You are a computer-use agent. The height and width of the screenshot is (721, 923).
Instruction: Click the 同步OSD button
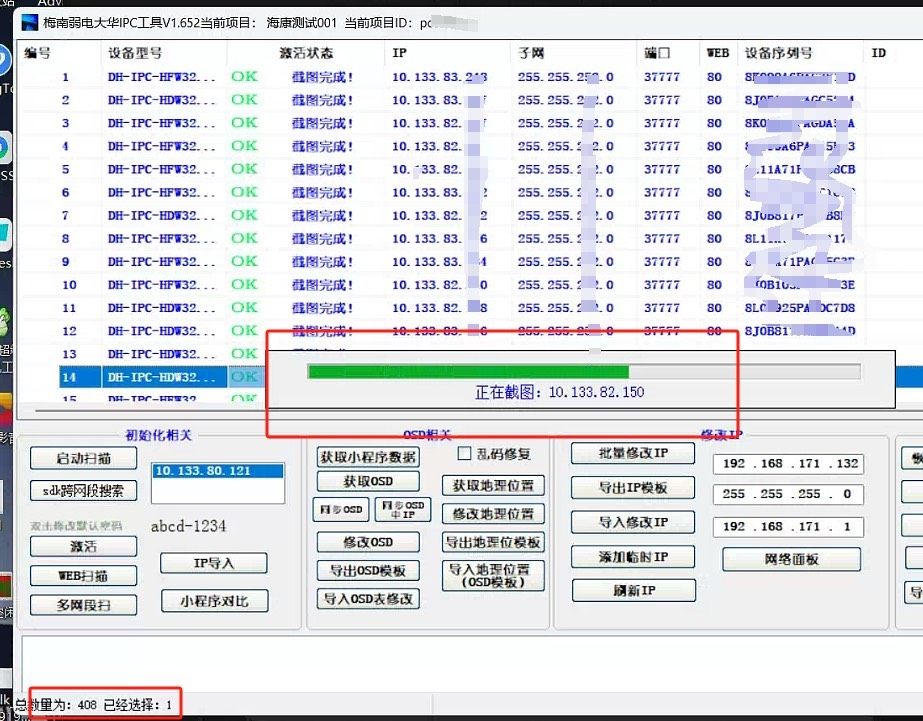[341, 510]
